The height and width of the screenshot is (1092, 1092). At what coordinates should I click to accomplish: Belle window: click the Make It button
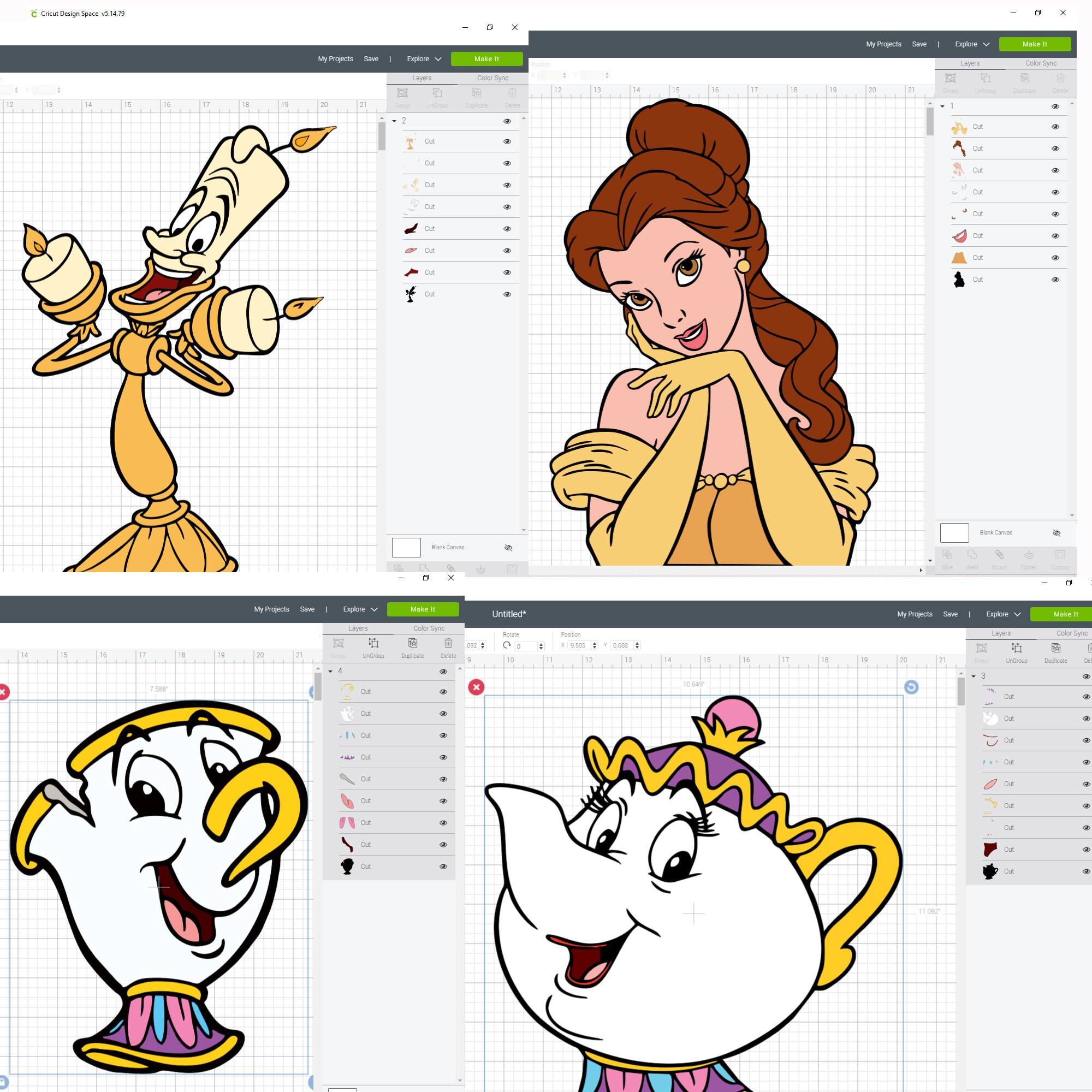pos(1035,44)
